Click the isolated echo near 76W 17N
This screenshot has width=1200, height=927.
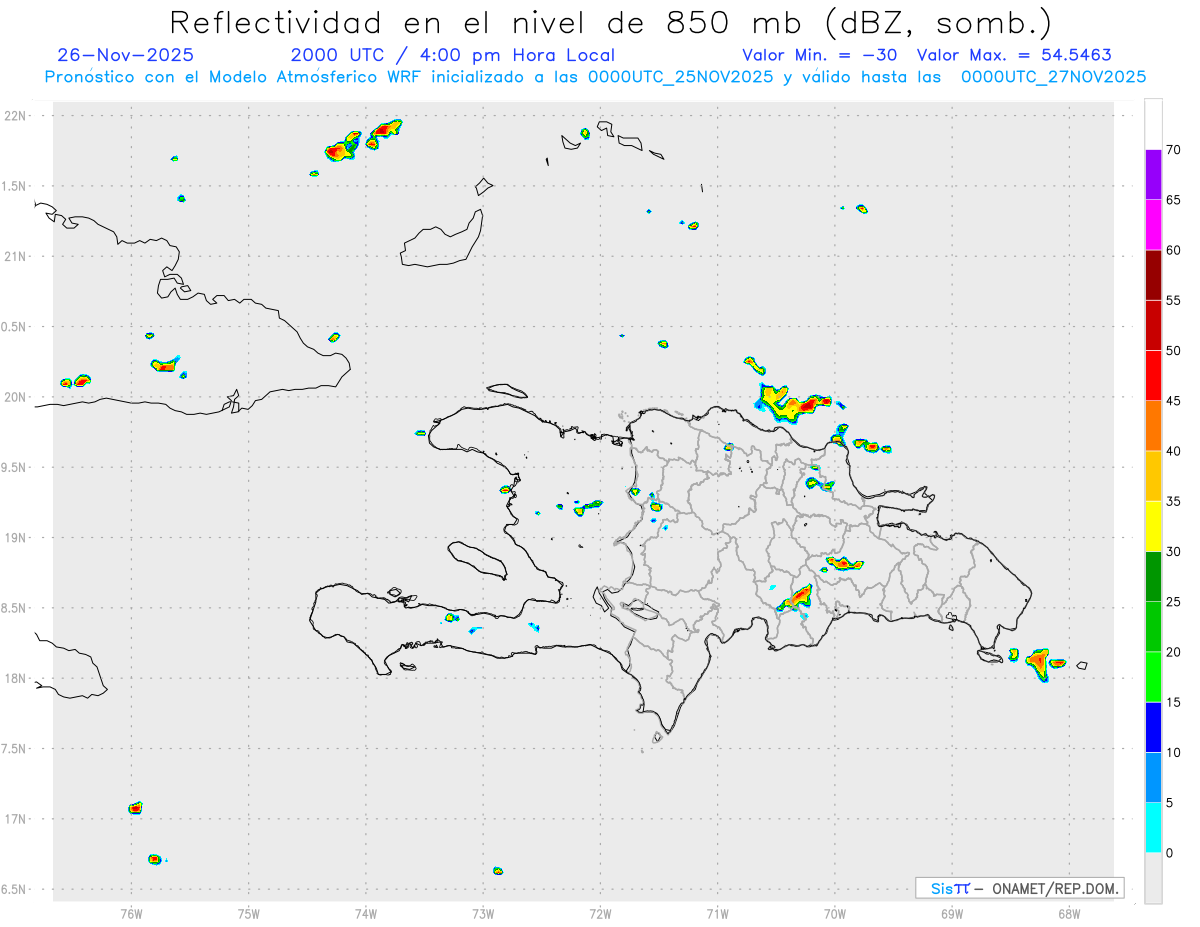coord(136,807)
